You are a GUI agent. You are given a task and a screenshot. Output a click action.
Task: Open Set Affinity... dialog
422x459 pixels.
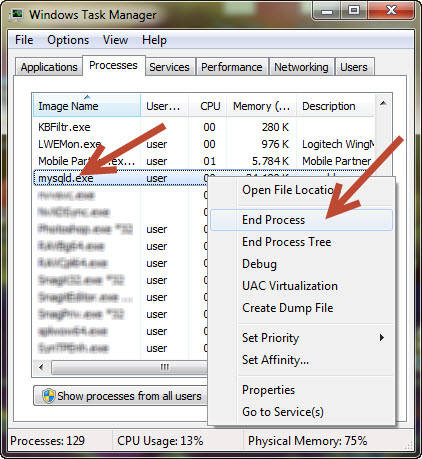(302, 360)
